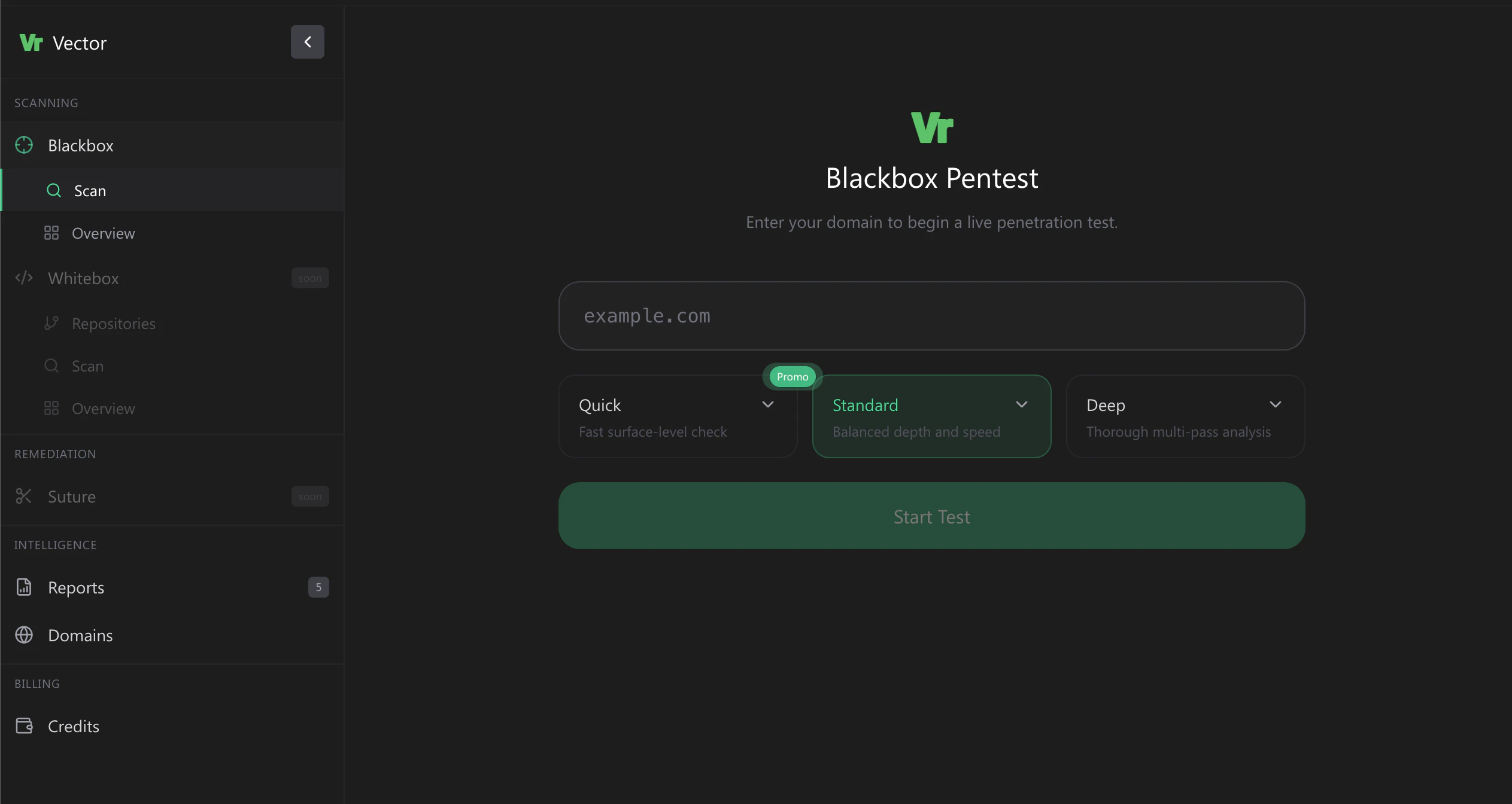
Task: Open the Quick scan options dropdown
Action: [768, 404]
